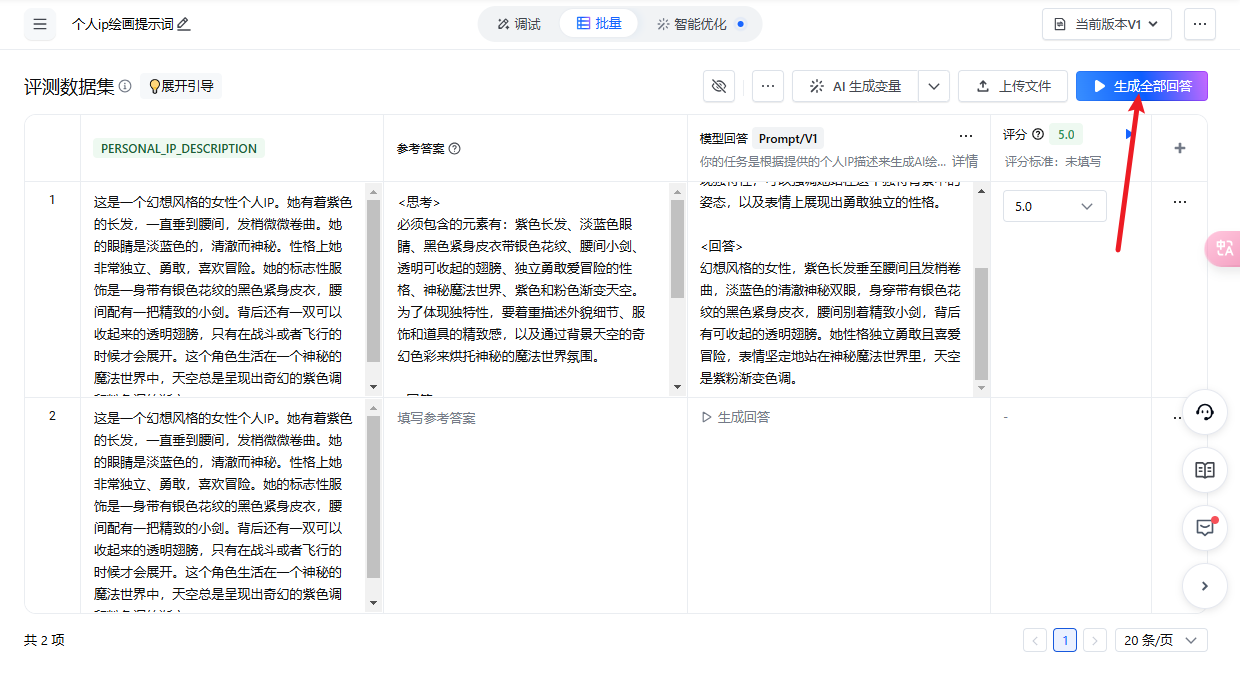This screenshot has height=678, width=1240.
Task: Open the 当前版本V1 version dropdown
Action: coord(1107,24)
